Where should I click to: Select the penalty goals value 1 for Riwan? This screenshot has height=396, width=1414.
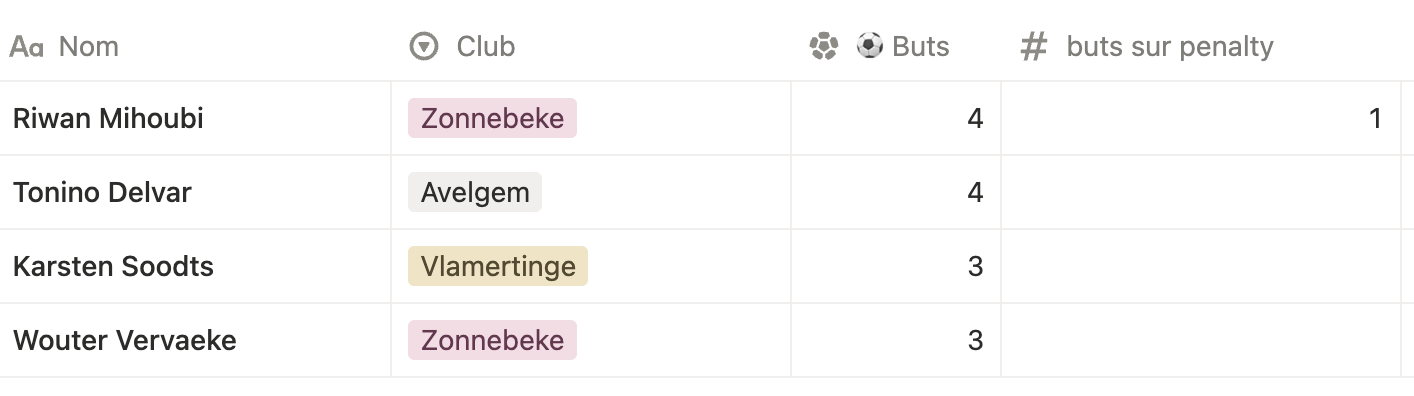tap(1375, 118)
